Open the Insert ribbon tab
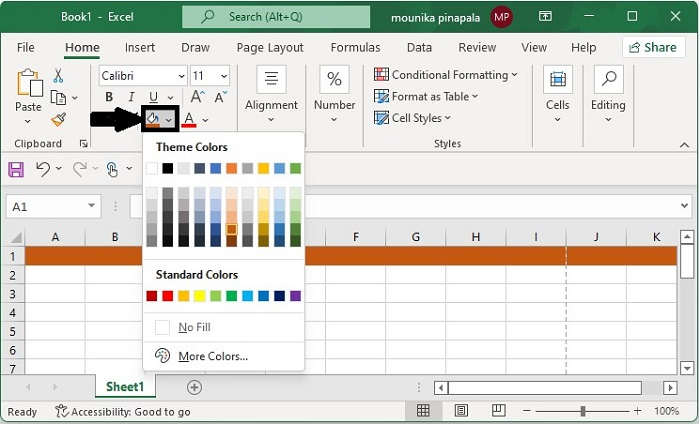 (140, 47)
